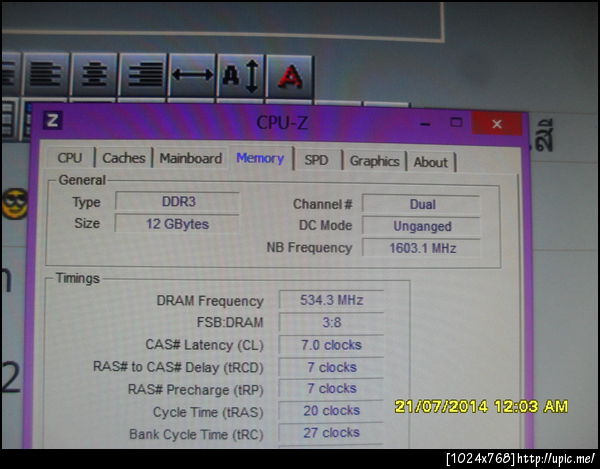Screen dimensions: 600x469
Task: Click the CAS# Latency value 7.0 clocks
Action: click(331, 345)
